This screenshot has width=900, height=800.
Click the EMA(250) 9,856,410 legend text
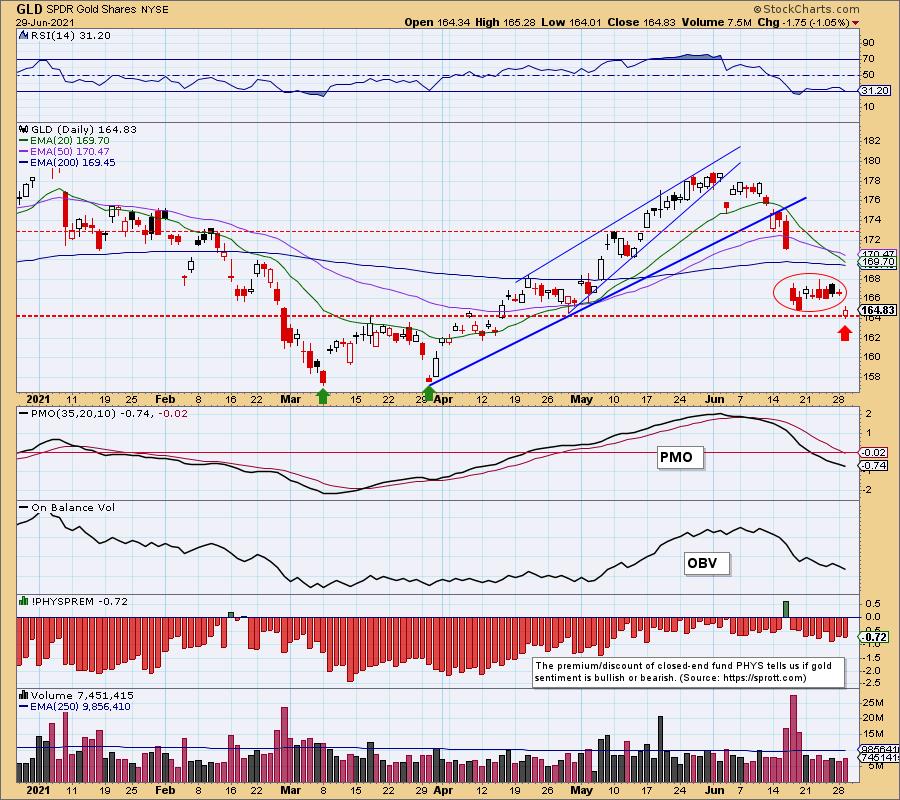[80, 706]
